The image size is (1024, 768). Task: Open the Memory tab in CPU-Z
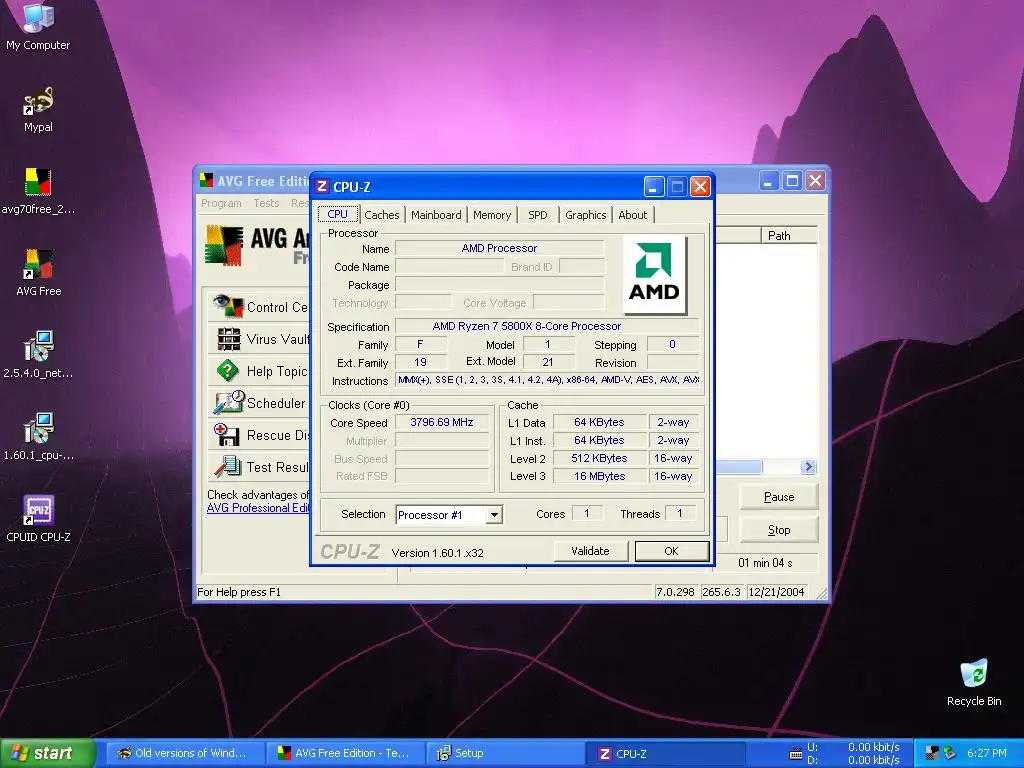492,215
